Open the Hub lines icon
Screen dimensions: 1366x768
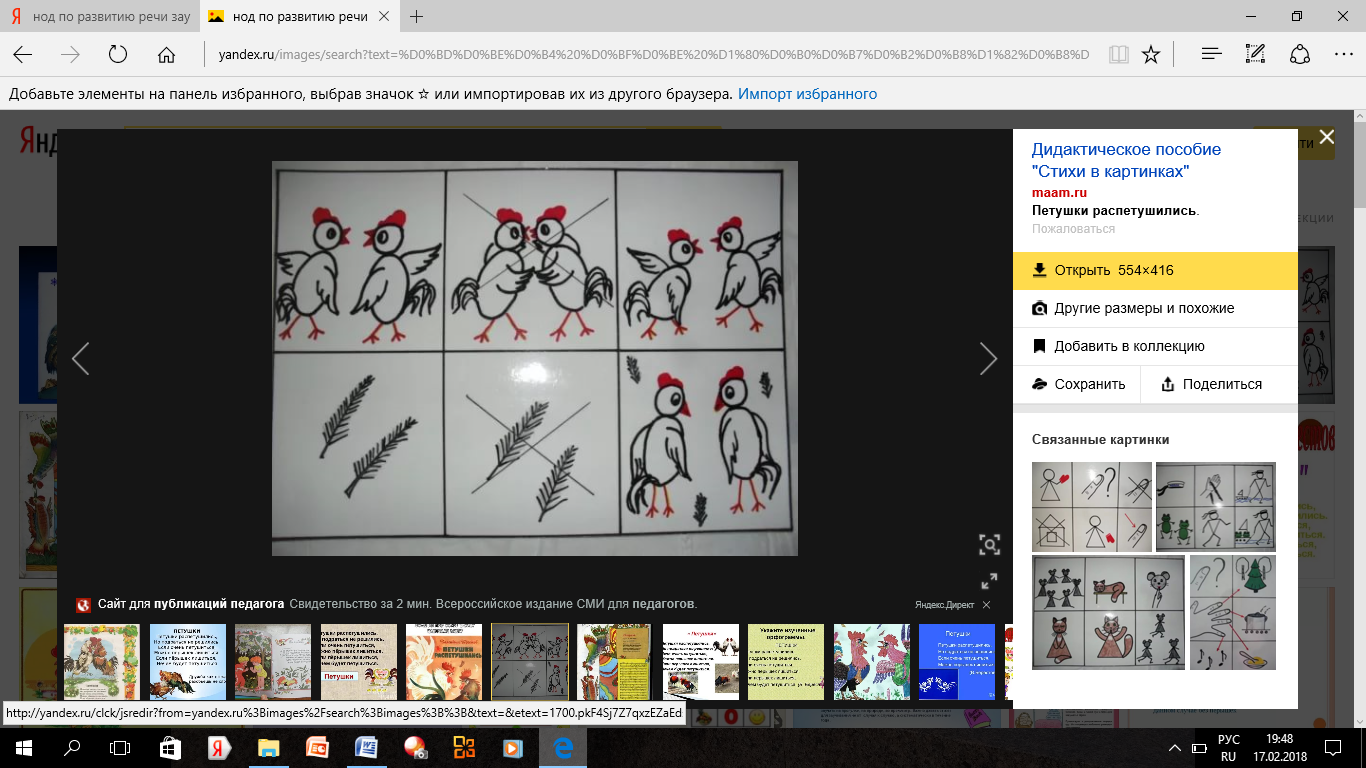pos(1211,54)
